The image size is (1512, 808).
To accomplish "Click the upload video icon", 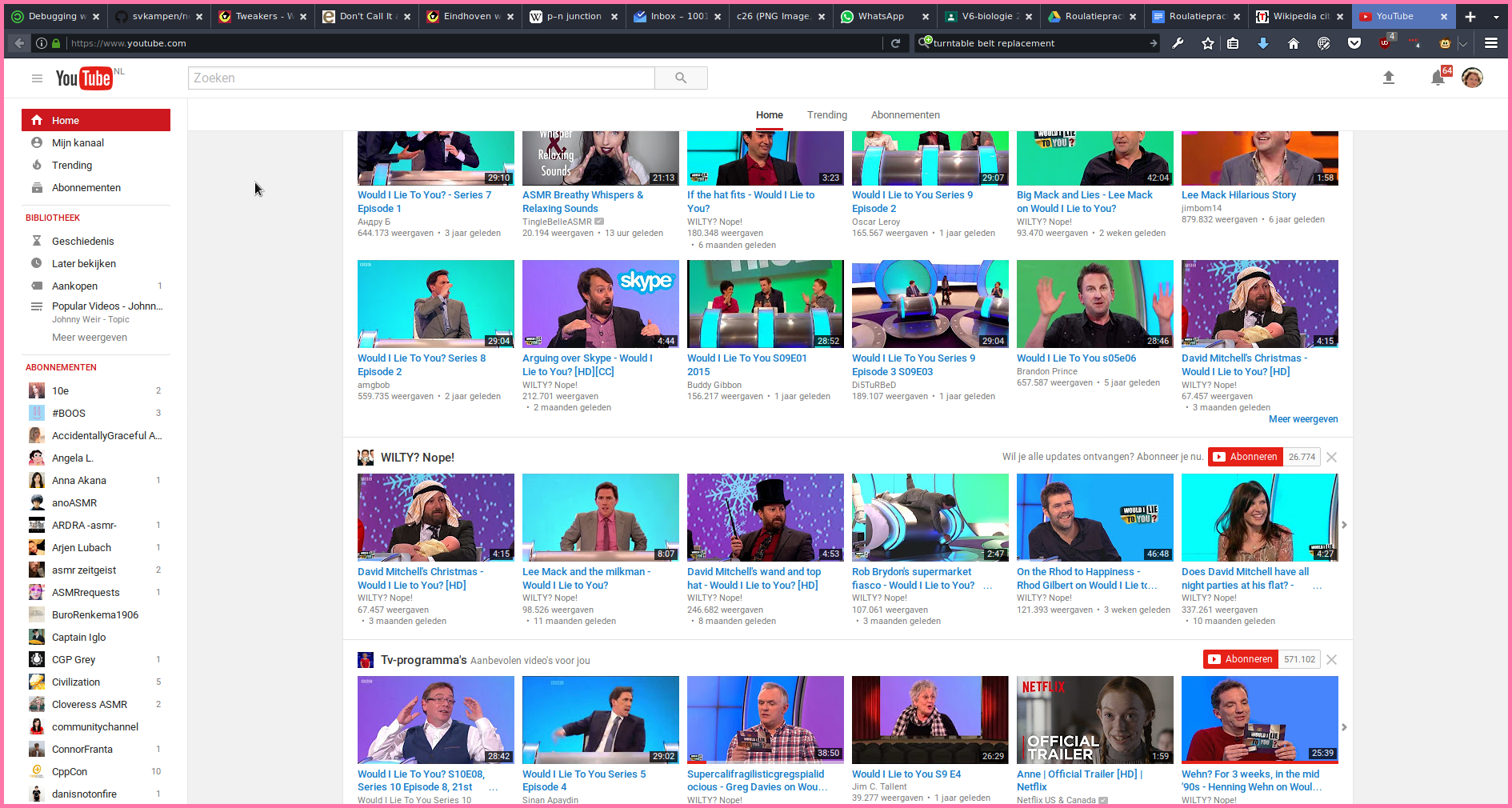I will pyautogui.click(x=1389, y=78).
